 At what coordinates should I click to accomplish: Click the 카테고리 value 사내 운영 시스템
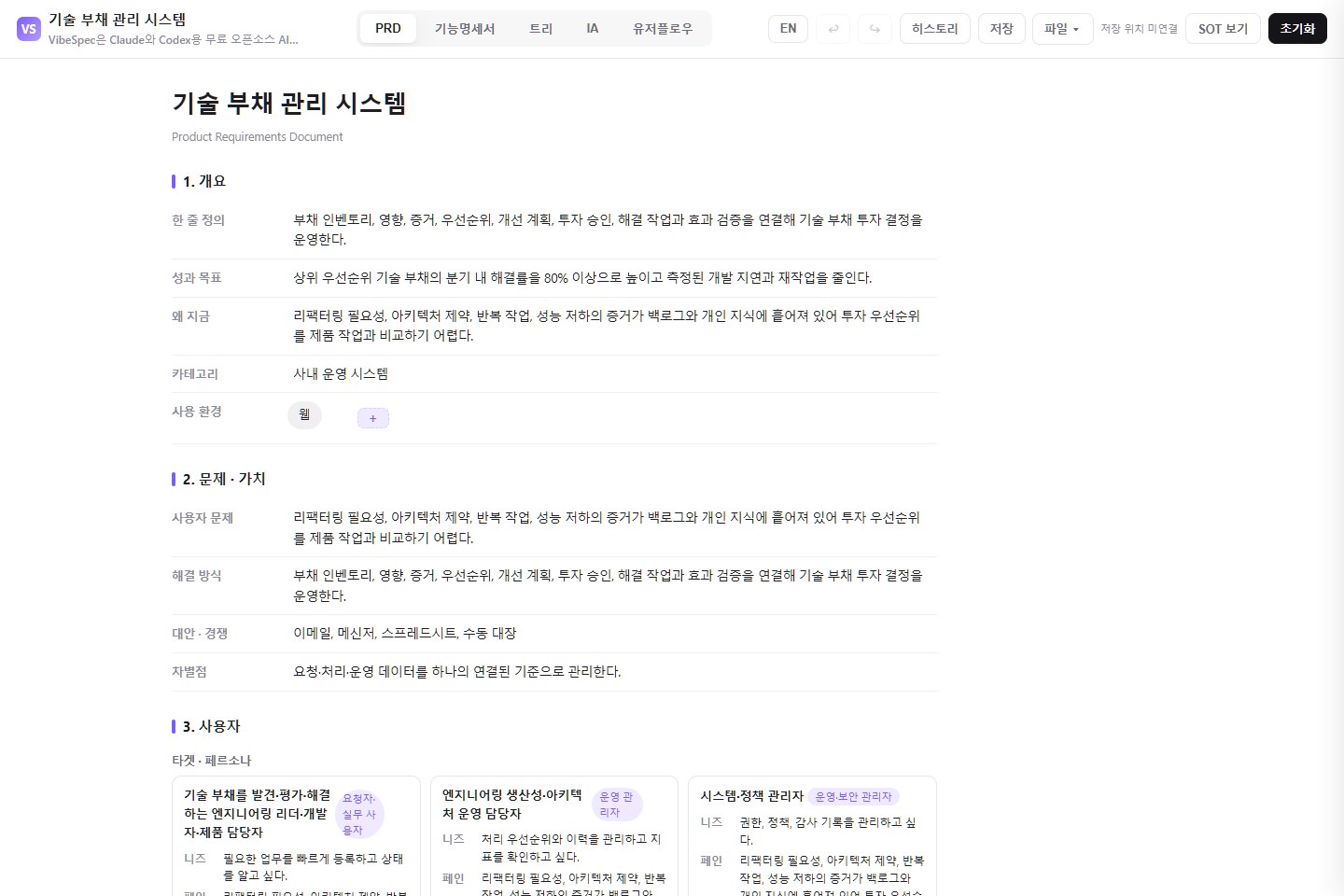[x=341, y=373]
